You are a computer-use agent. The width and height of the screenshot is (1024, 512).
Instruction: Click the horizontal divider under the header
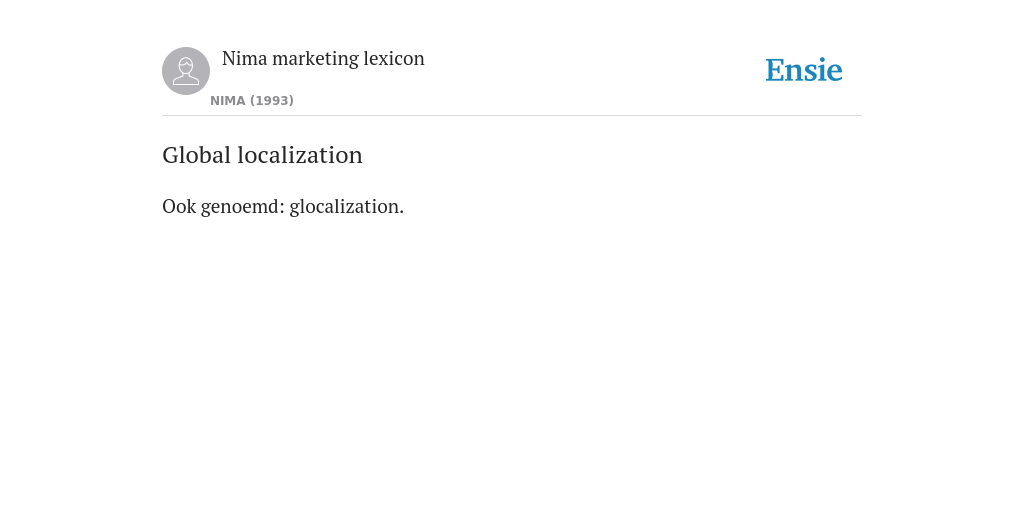click(512, 116)
